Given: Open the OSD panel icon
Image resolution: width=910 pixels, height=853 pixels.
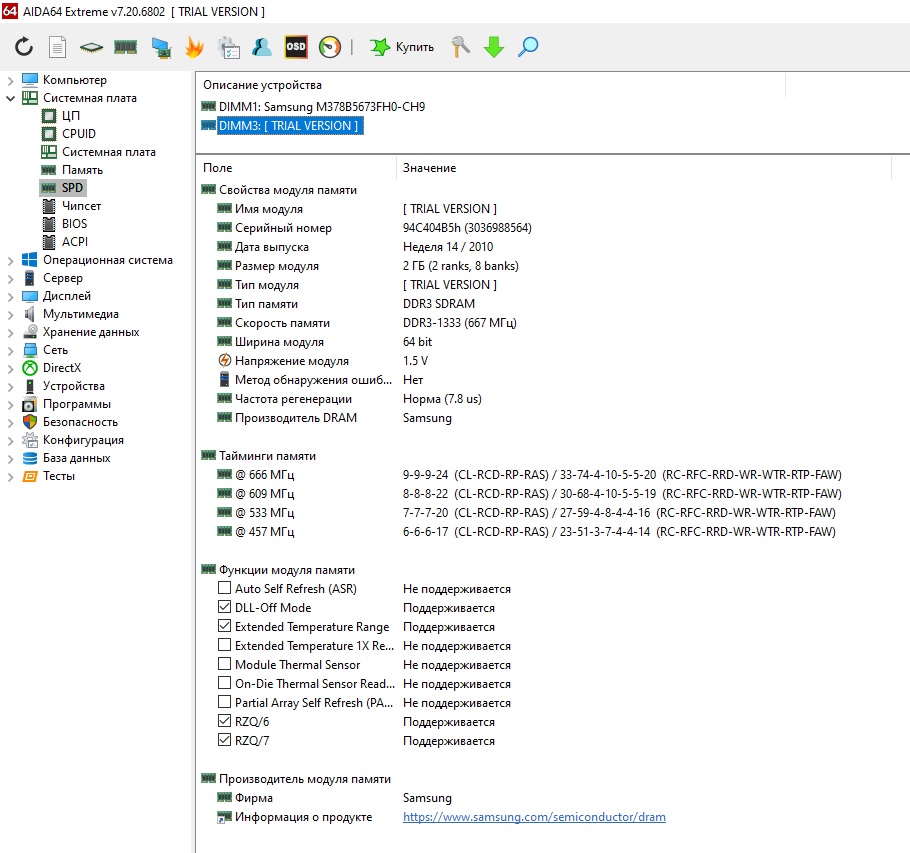Looking at the screenshot, I should 295,47.
